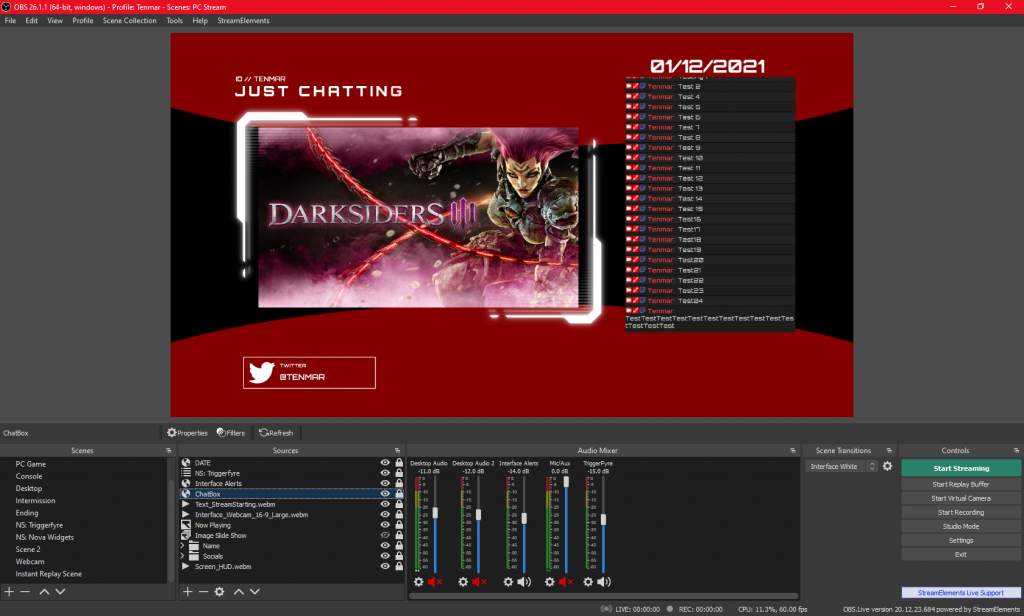Image resolution: width=1024 pixels, height=616 pixels.
Task: Expand the Name group
Action: pos(182,545)
